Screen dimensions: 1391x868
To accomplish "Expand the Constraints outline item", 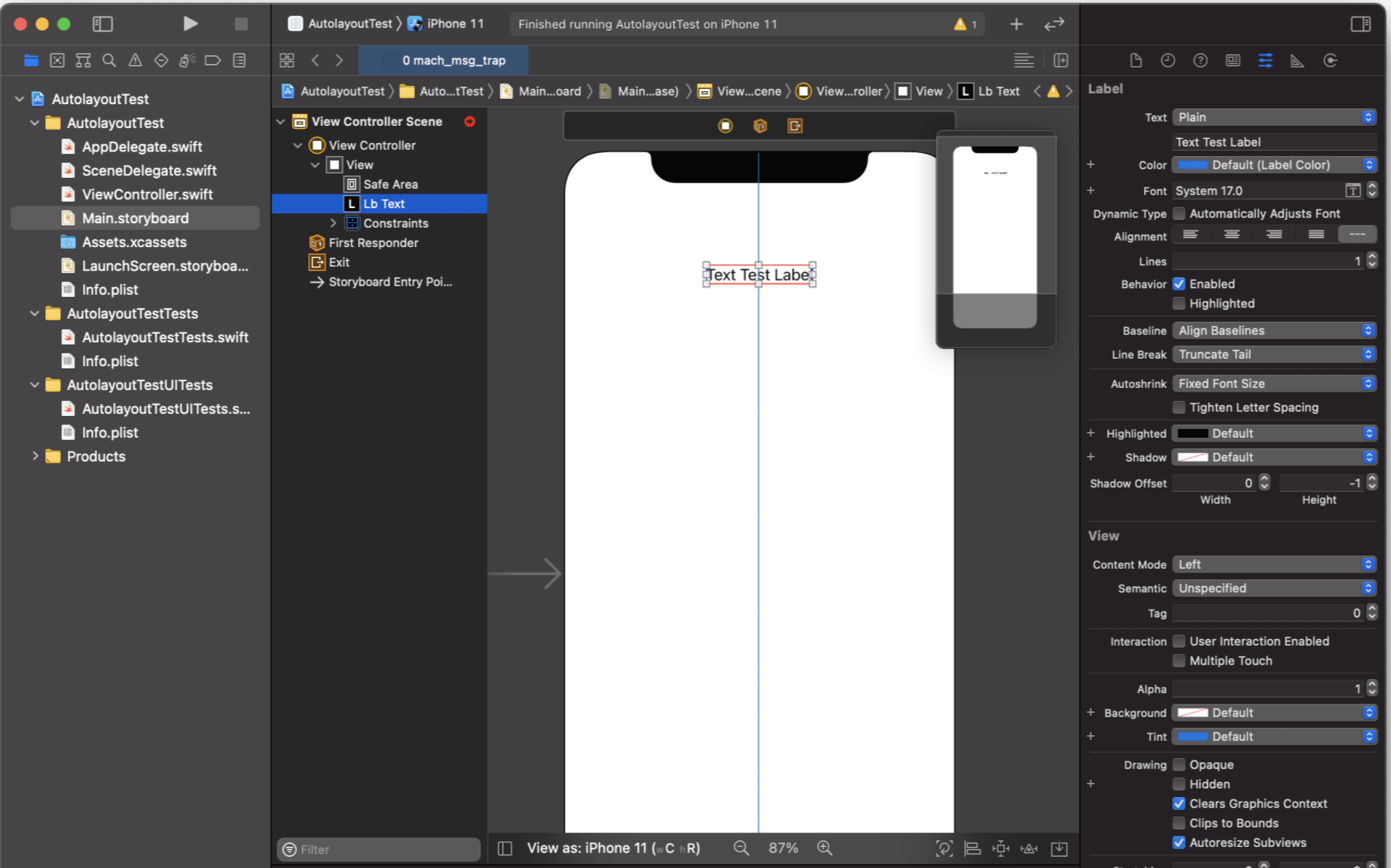I will point(334,223).
